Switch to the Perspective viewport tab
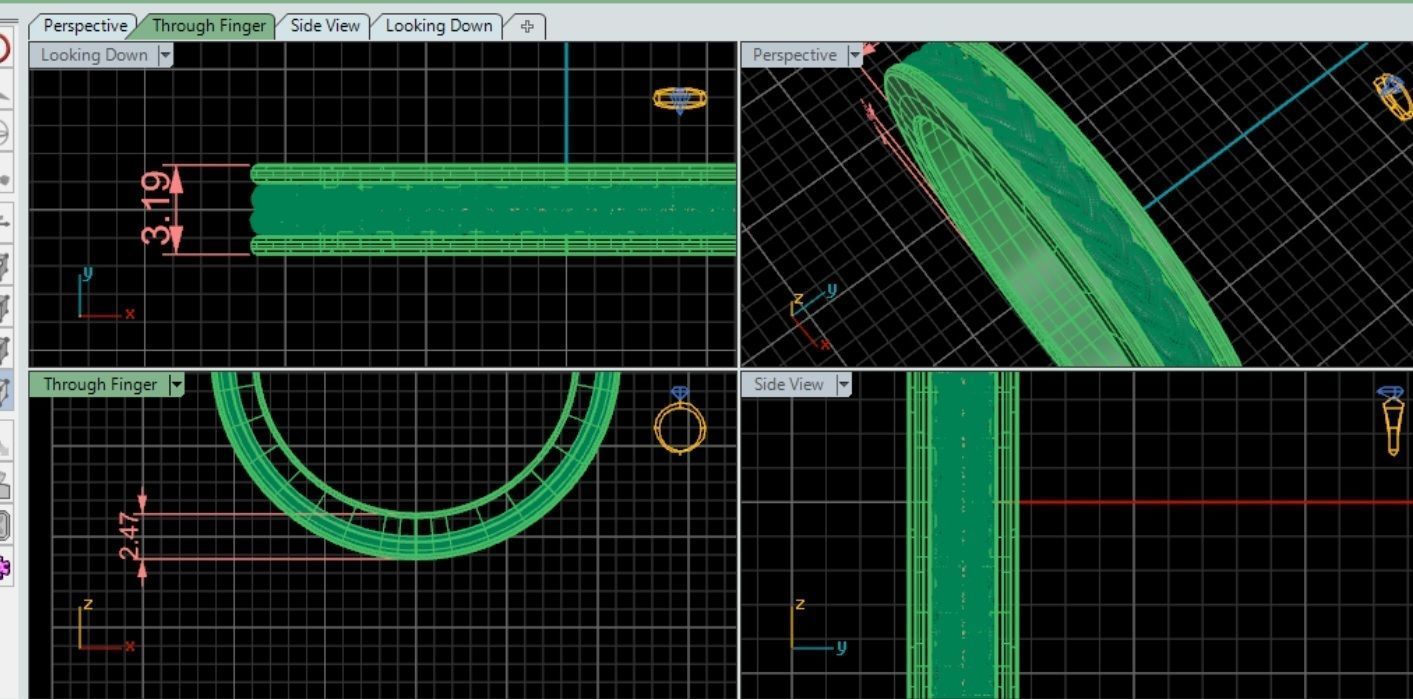Image resolution: width=1413 pixels, height=699 pixels. [x=85, y=26]
